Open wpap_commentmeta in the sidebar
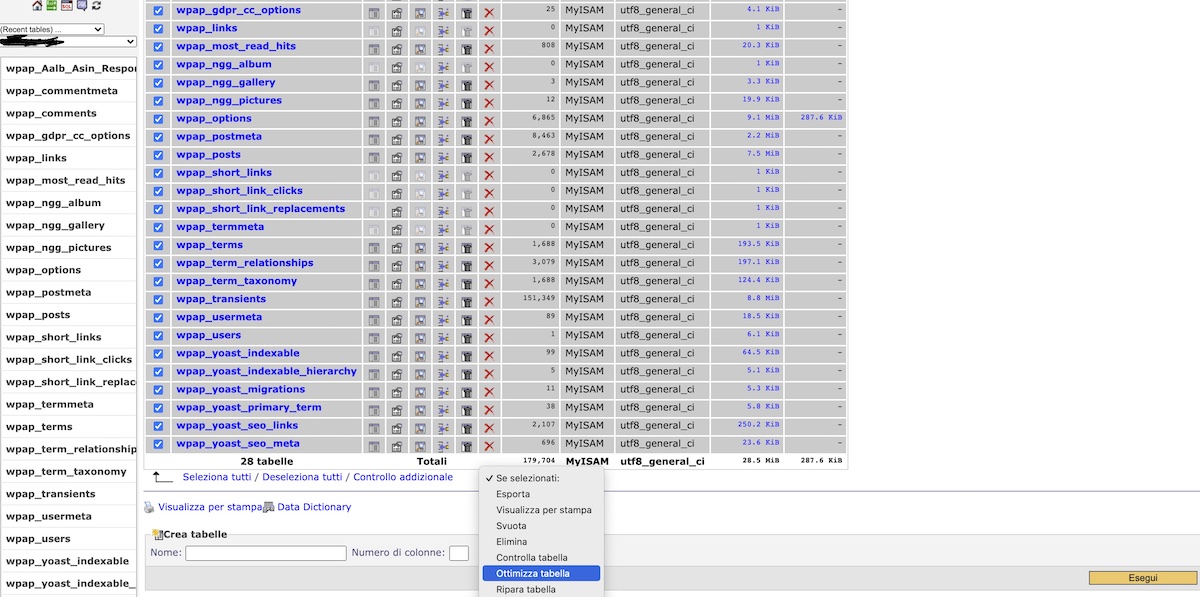Image resolution: width=1200 pixels, height=597 pixels. (x=62, y=91)
